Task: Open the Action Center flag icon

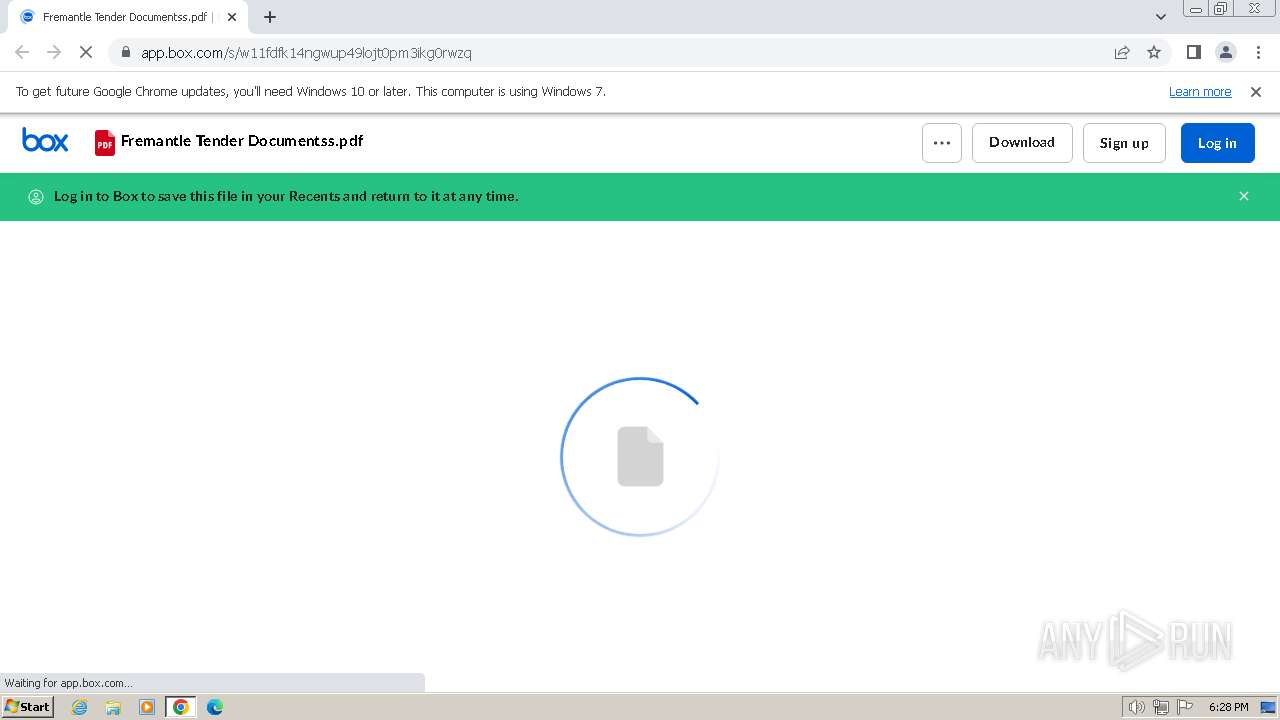Action: (x=1185, y=707)
